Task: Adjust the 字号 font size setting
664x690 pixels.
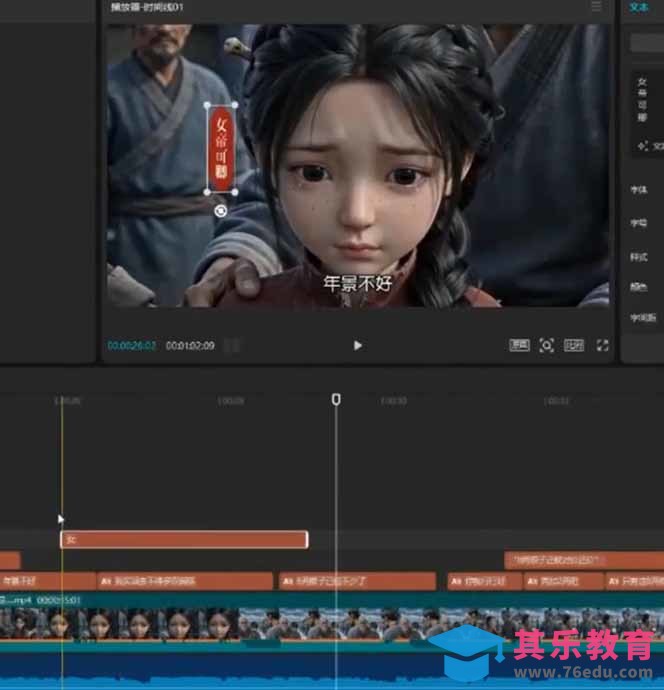Action: (638, 223)
